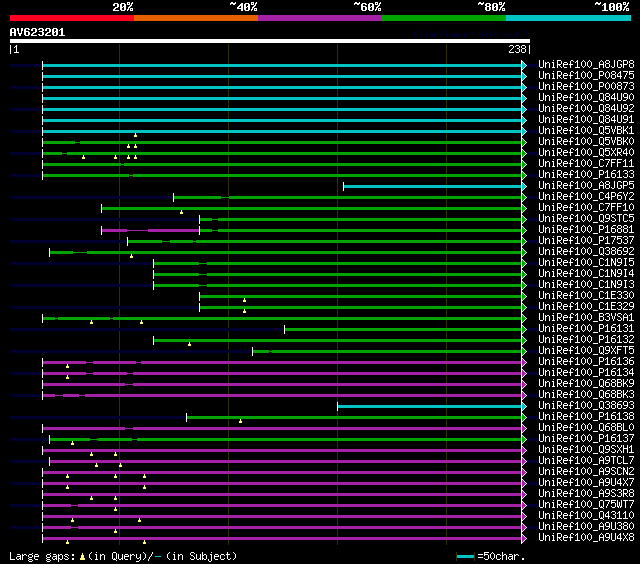Click the white AV623201 query sequence bar
Screen dimensions: 640x564
(x=270, y=41)
